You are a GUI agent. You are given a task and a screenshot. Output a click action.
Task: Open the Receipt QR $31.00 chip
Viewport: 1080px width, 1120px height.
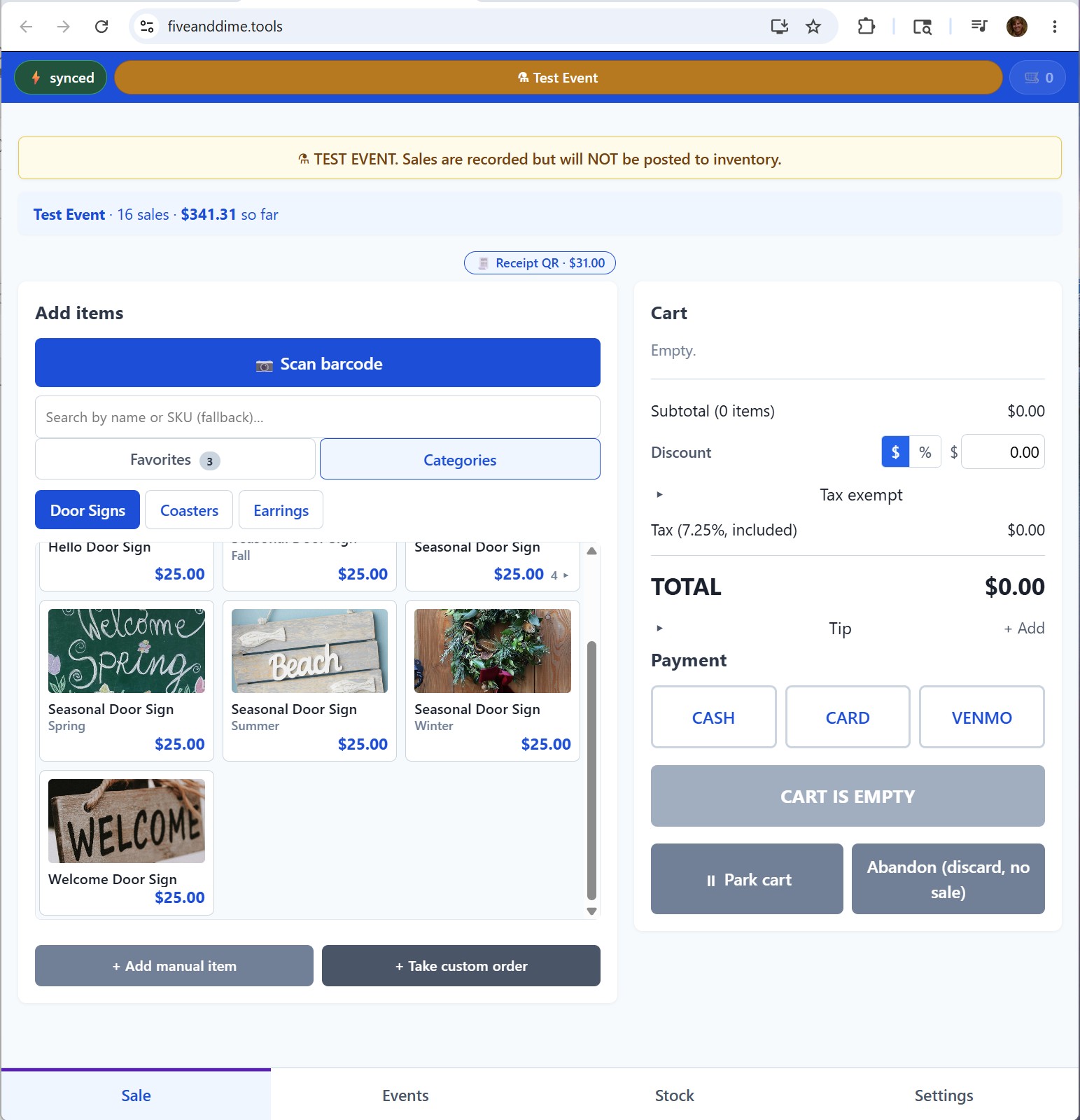pyautogui.click(x=540, y=263)
